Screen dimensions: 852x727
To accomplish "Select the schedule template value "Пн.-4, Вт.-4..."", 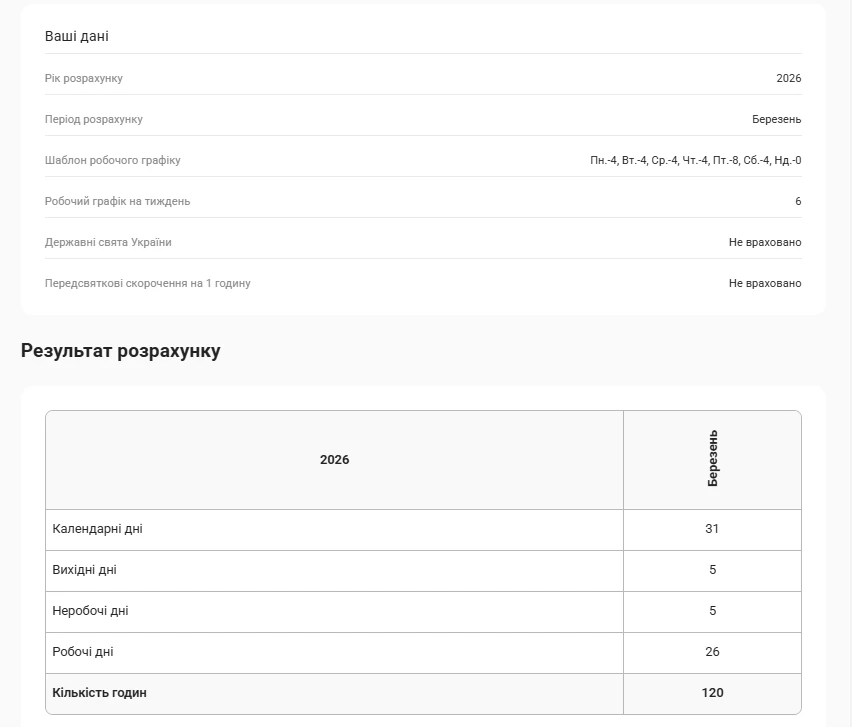I will point(695,160).
